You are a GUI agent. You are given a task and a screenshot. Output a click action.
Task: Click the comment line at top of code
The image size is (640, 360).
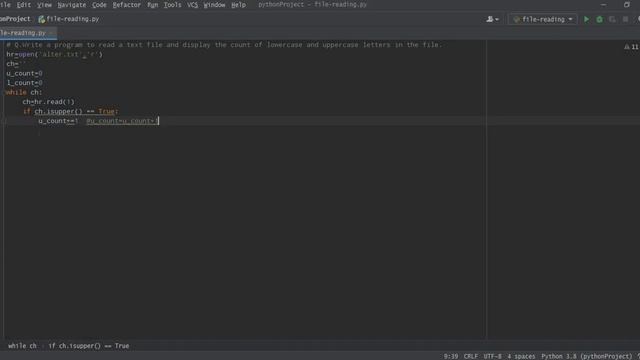tap(224, 45)
